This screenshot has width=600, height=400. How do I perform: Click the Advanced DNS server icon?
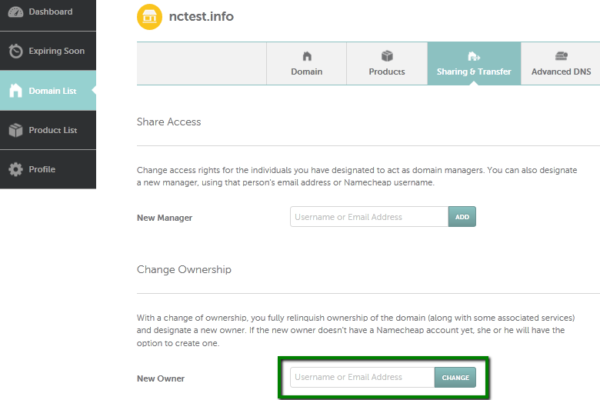click(561, 56)
